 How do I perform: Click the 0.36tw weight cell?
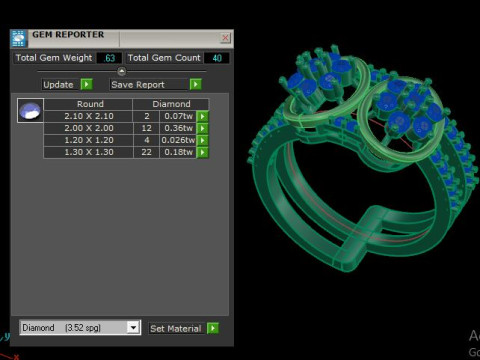coord(178,128)
